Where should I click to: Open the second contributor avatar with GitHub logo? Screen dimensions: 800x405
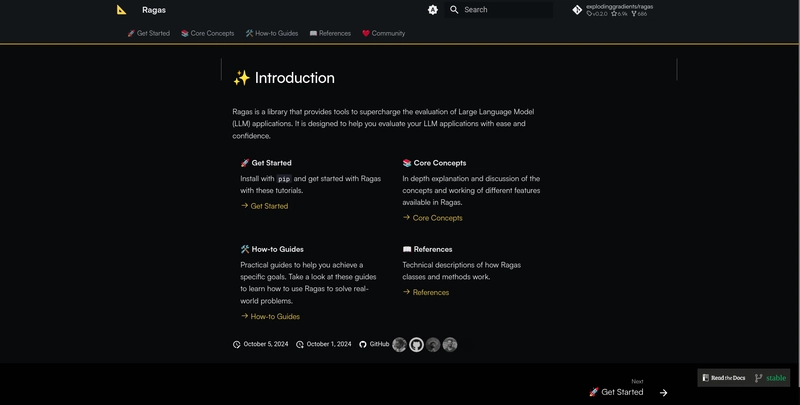[416, 345]
